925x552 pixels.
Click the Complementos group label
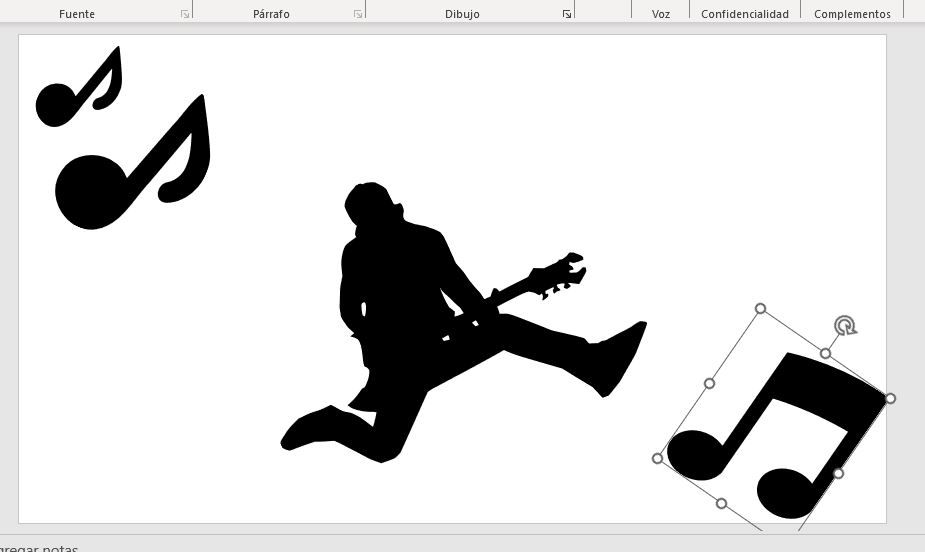click(852, 14)
